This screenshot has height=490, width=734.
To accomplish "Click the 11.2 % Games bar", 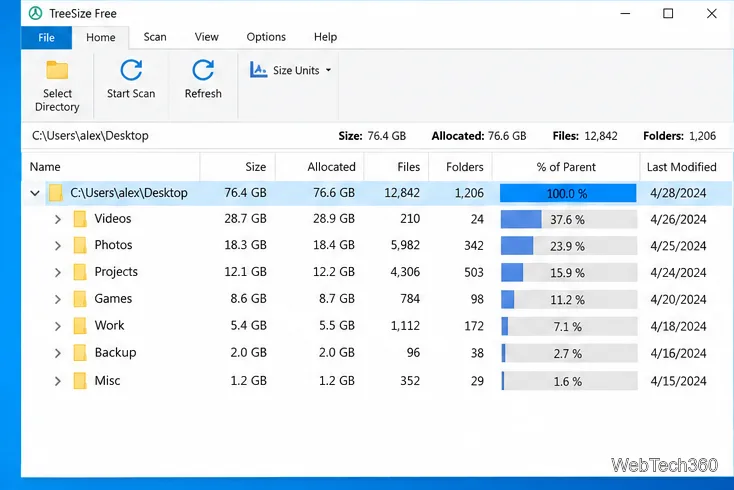I will click(x=569, y=300).
